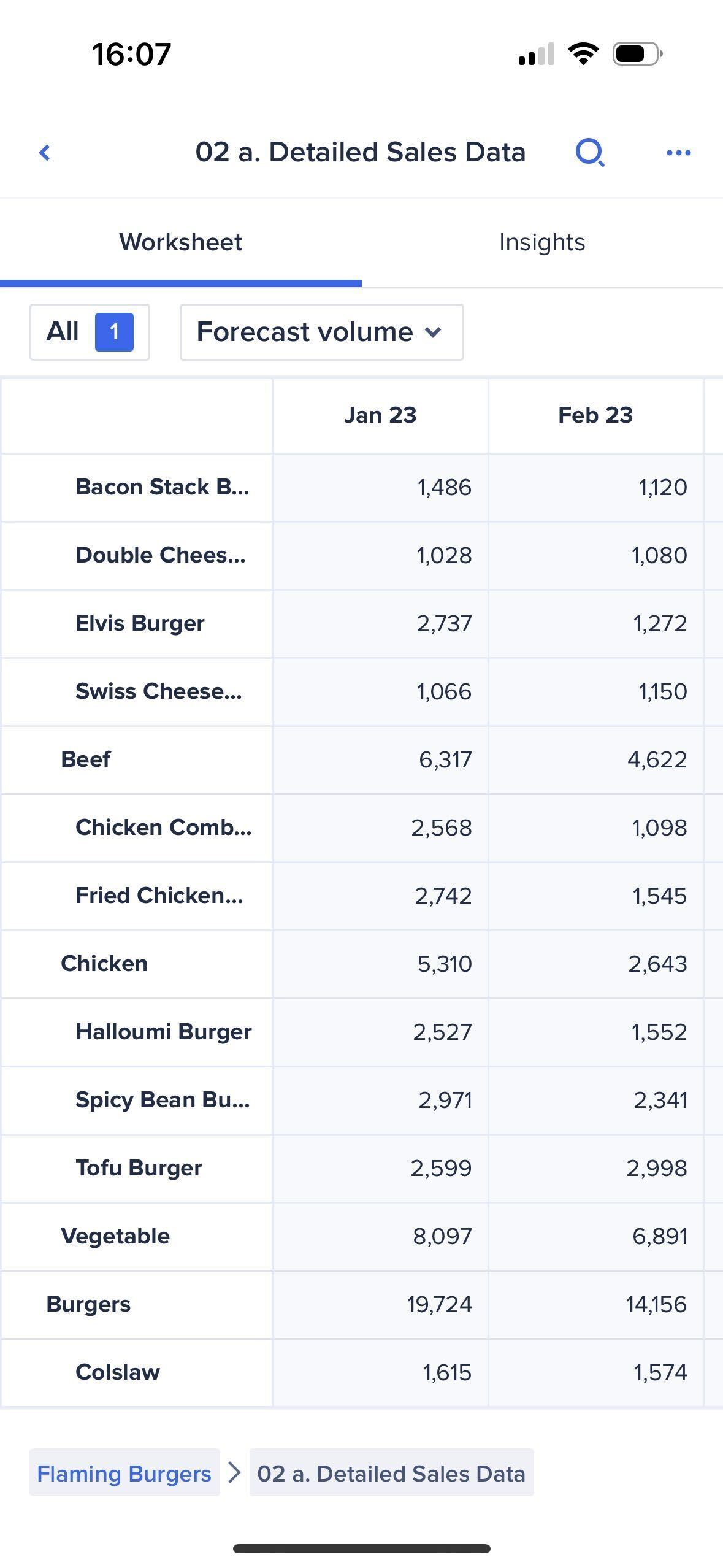Viewport: 723px width, 1568px height.
Task: Open the Forecast volume dropdown
Action: coord(321,332)
